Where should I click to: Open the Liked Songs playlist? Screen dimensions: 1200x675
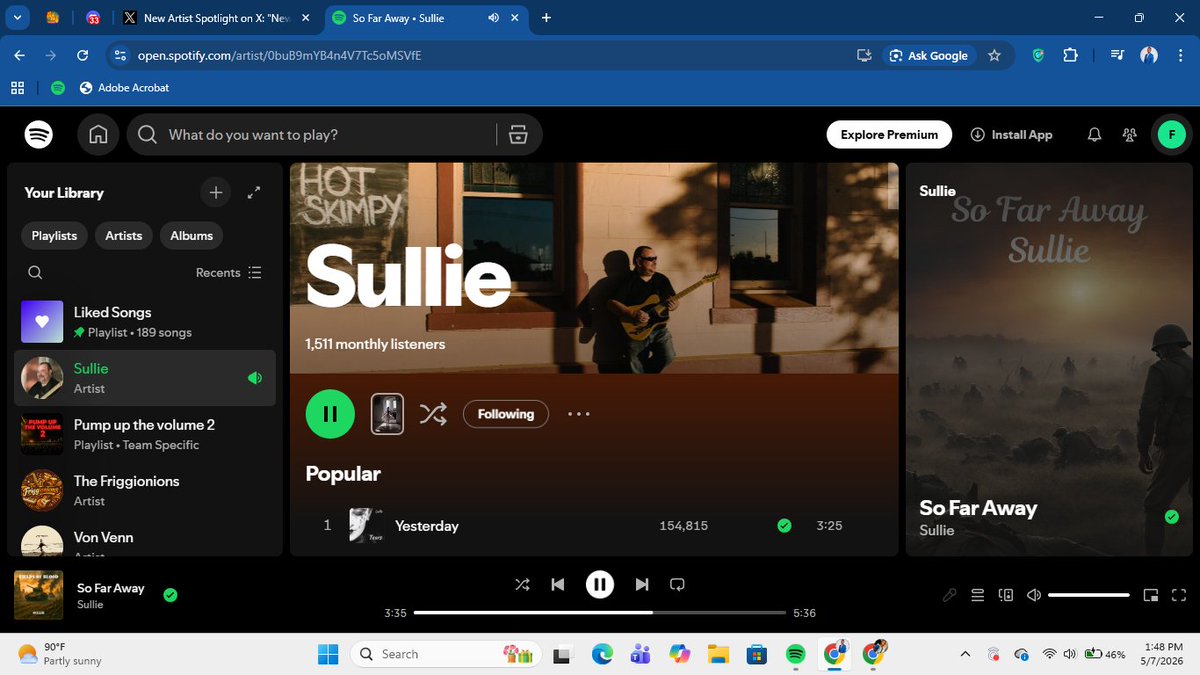pos(145,322)
